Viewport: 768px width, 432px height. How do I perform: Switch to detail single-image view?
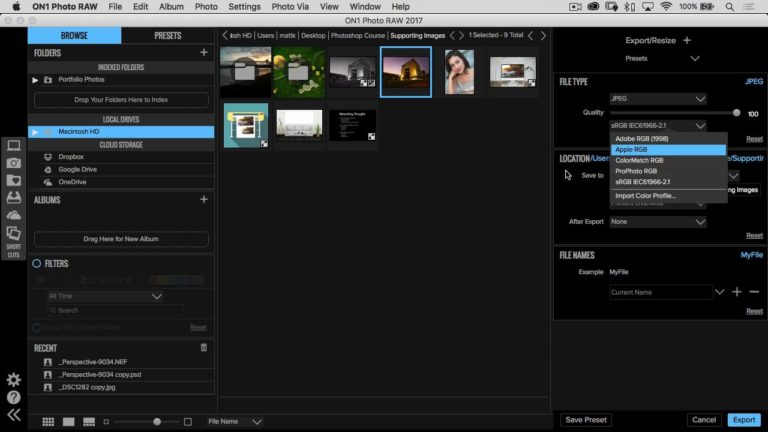tap(69, 422)
